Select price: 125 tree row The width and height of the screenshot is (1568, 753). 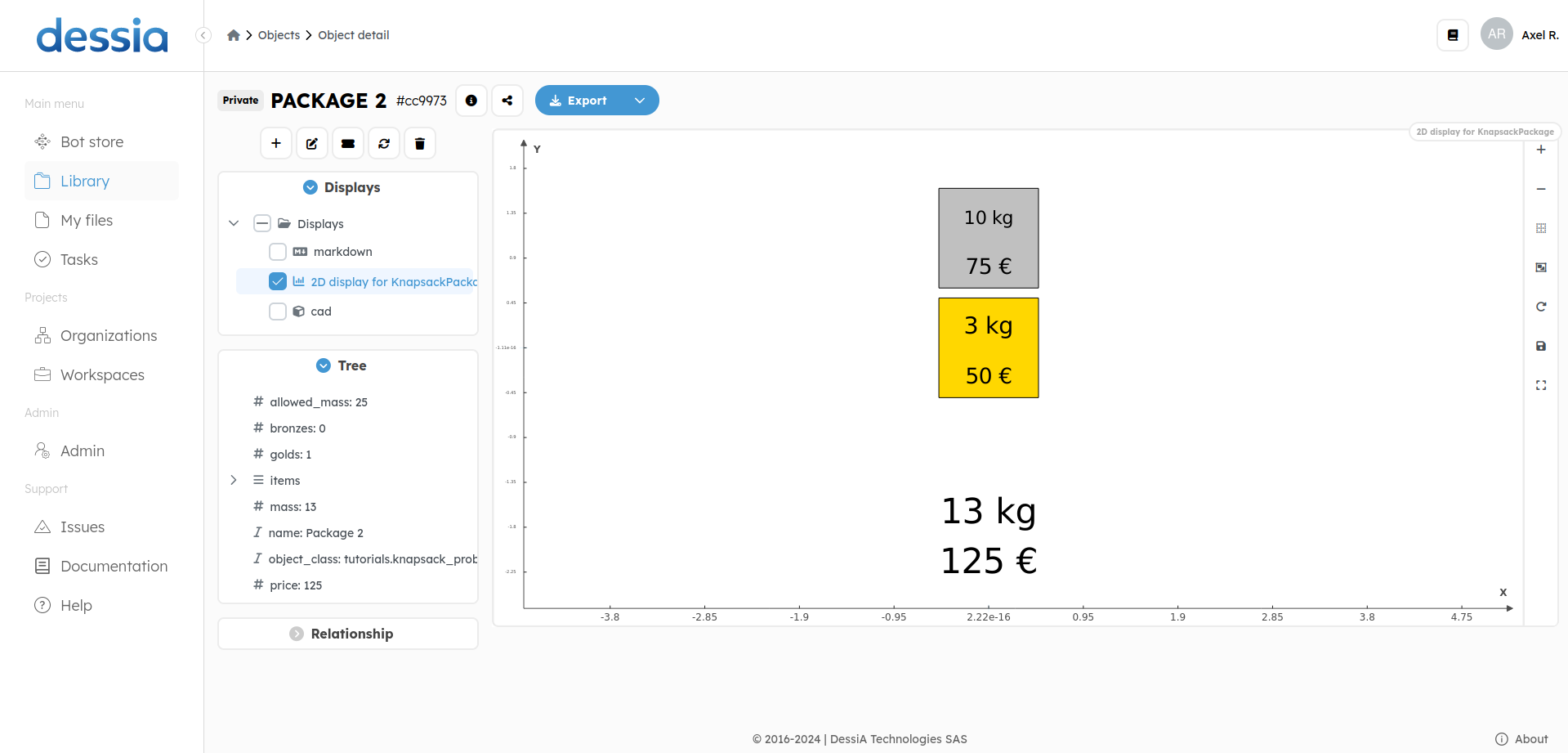[288, 585]
